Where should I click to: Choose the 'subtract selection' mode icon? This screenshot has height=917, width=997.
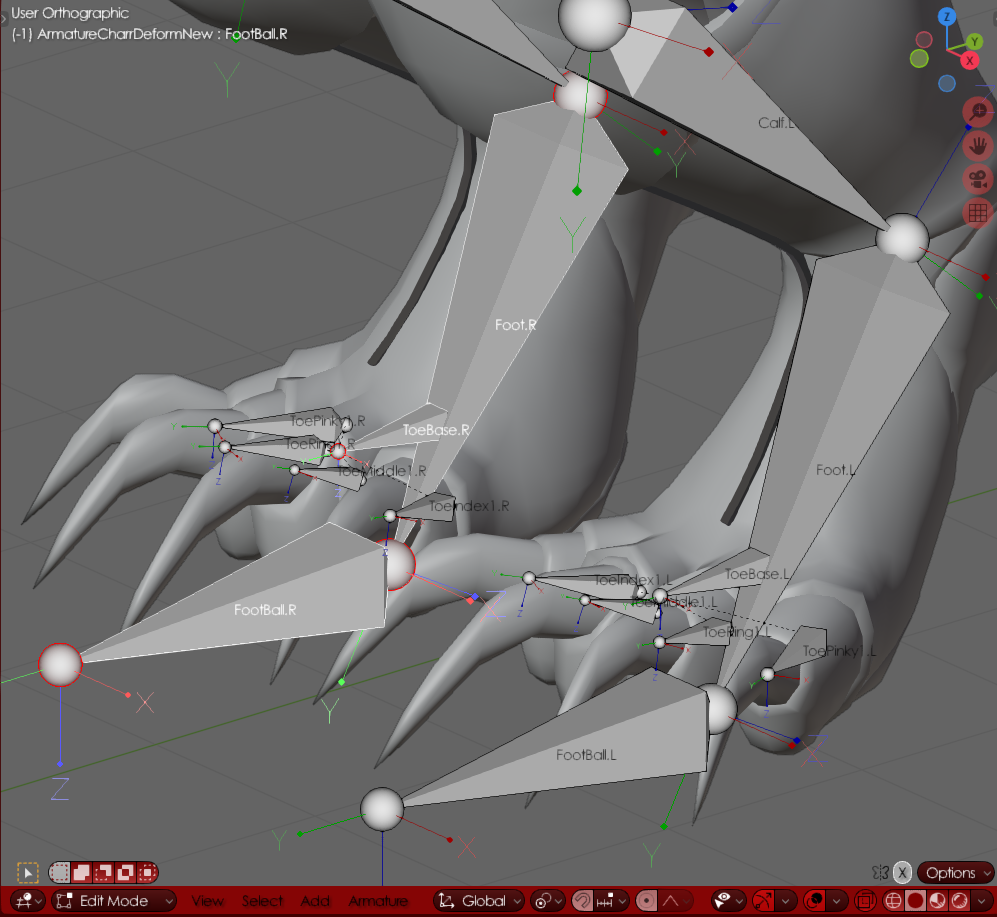coord(103,872)
